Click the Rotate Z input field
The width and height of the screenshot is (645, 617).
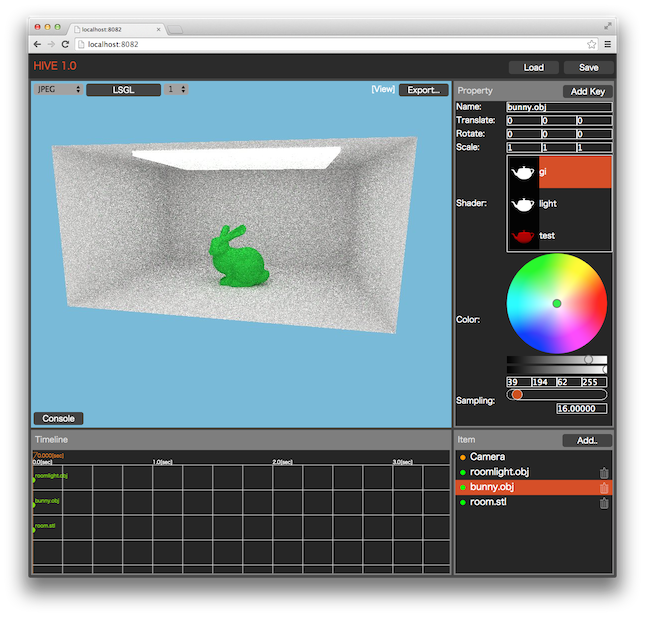click(594, 134)
